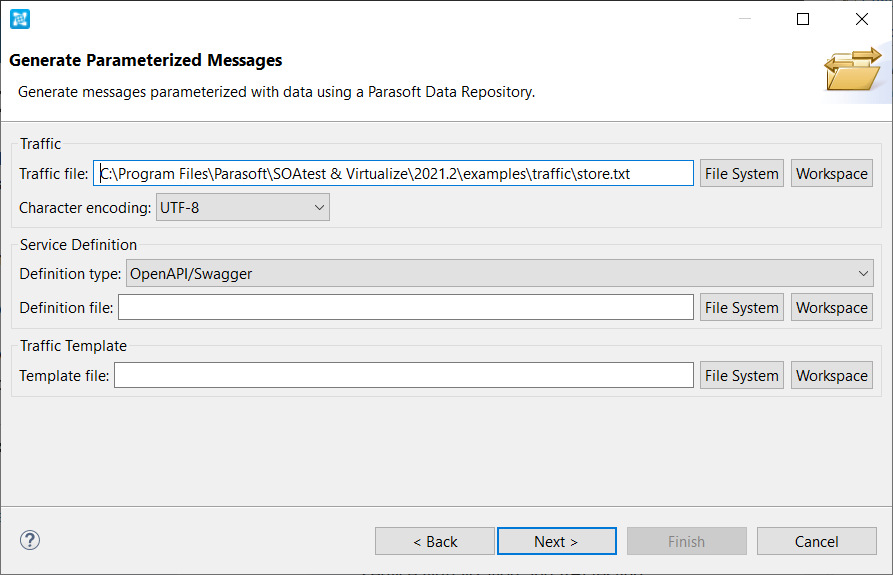Viewport: 893px width, 575px height.
Task: Click the folder with arrows wizard image
Action: tap(853, 69)
